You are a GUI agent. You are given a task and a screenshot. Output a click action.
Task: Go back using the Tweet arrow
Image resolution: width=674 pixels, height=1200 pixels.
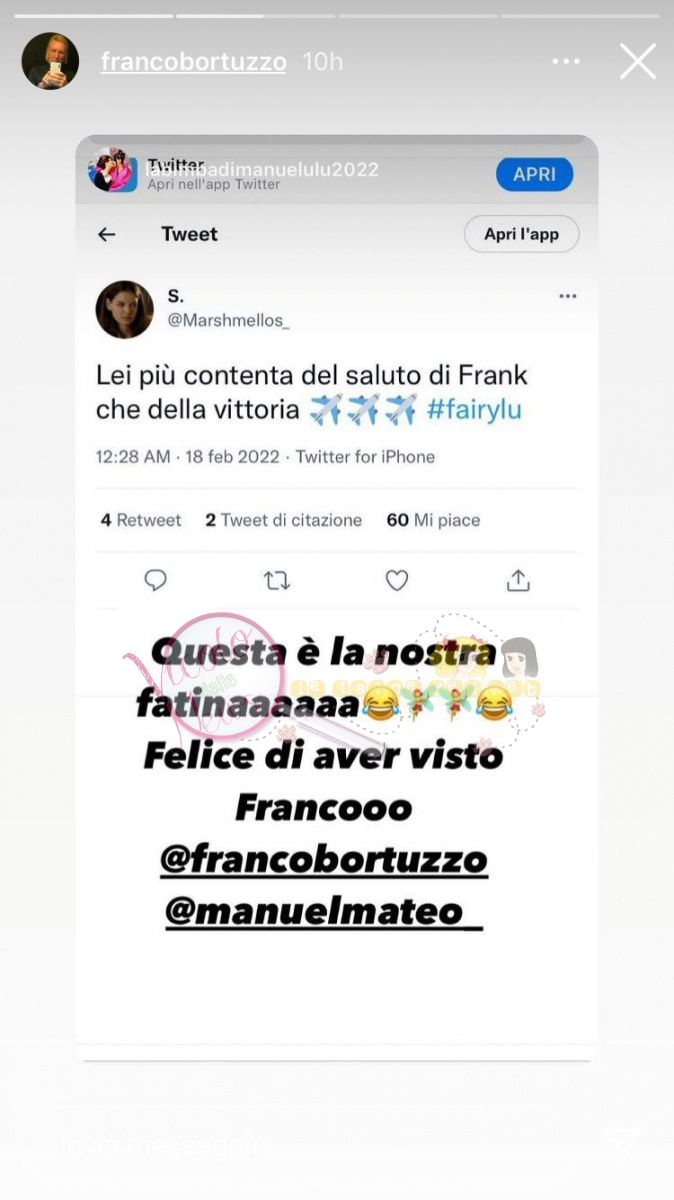pos(106,234)
